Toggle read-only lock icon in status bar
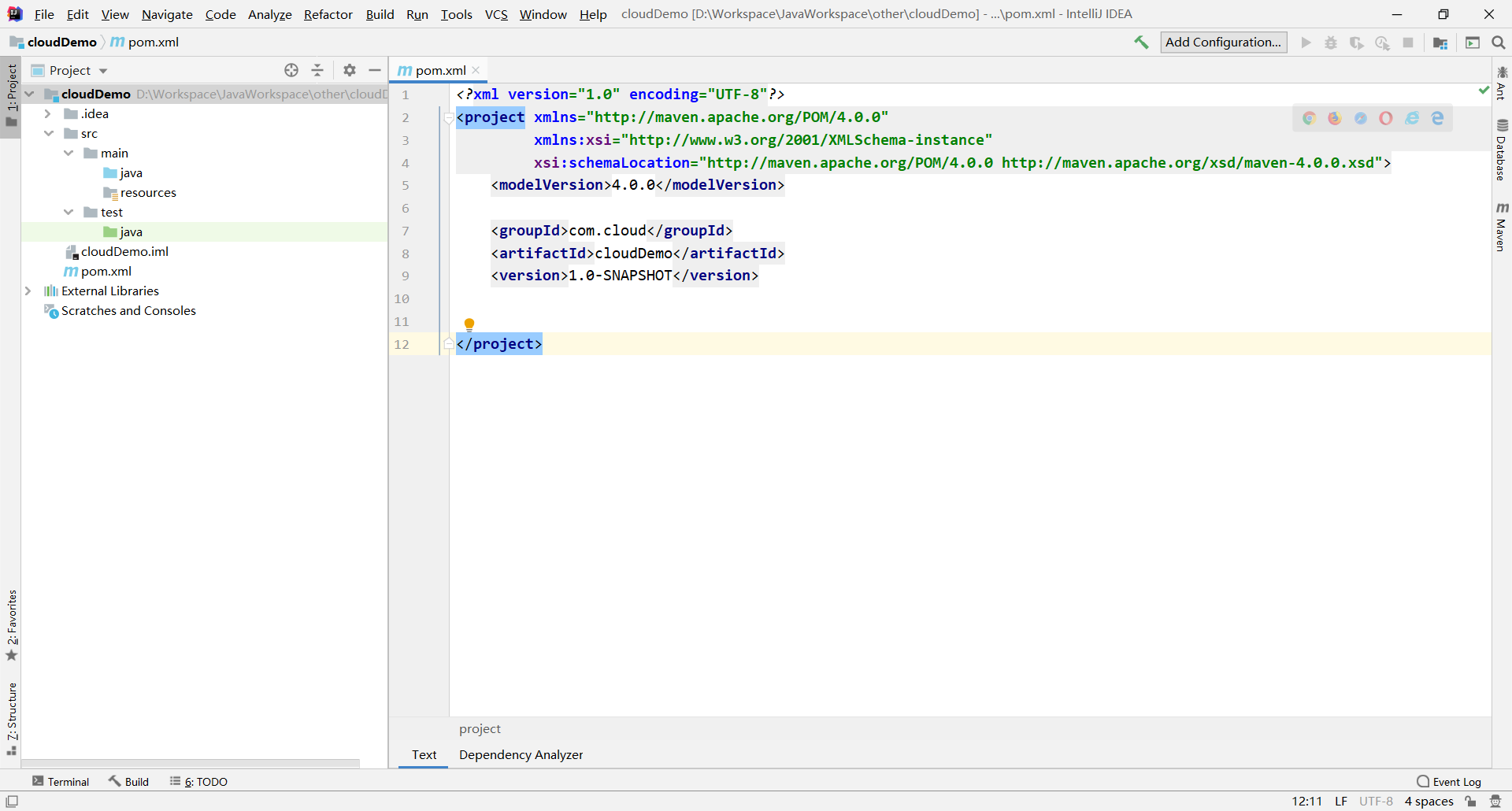 pyautogui.click(x=1470, y=802)
